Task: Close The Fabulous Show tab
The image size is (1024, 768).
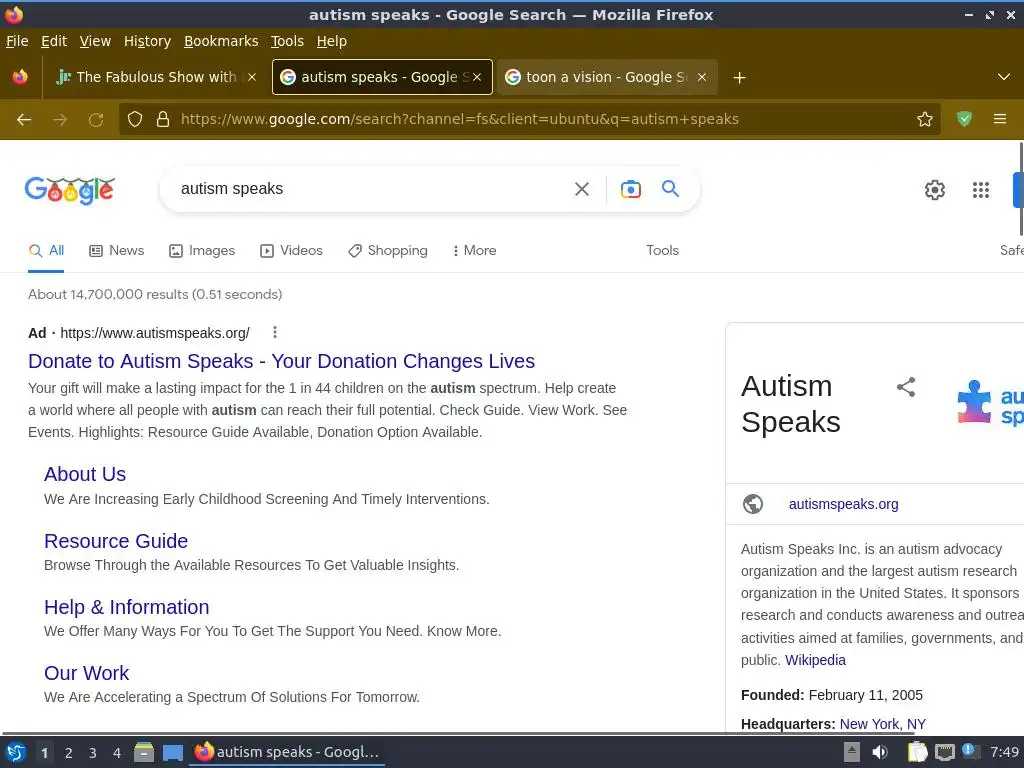Action: click(x=252, y=77)
